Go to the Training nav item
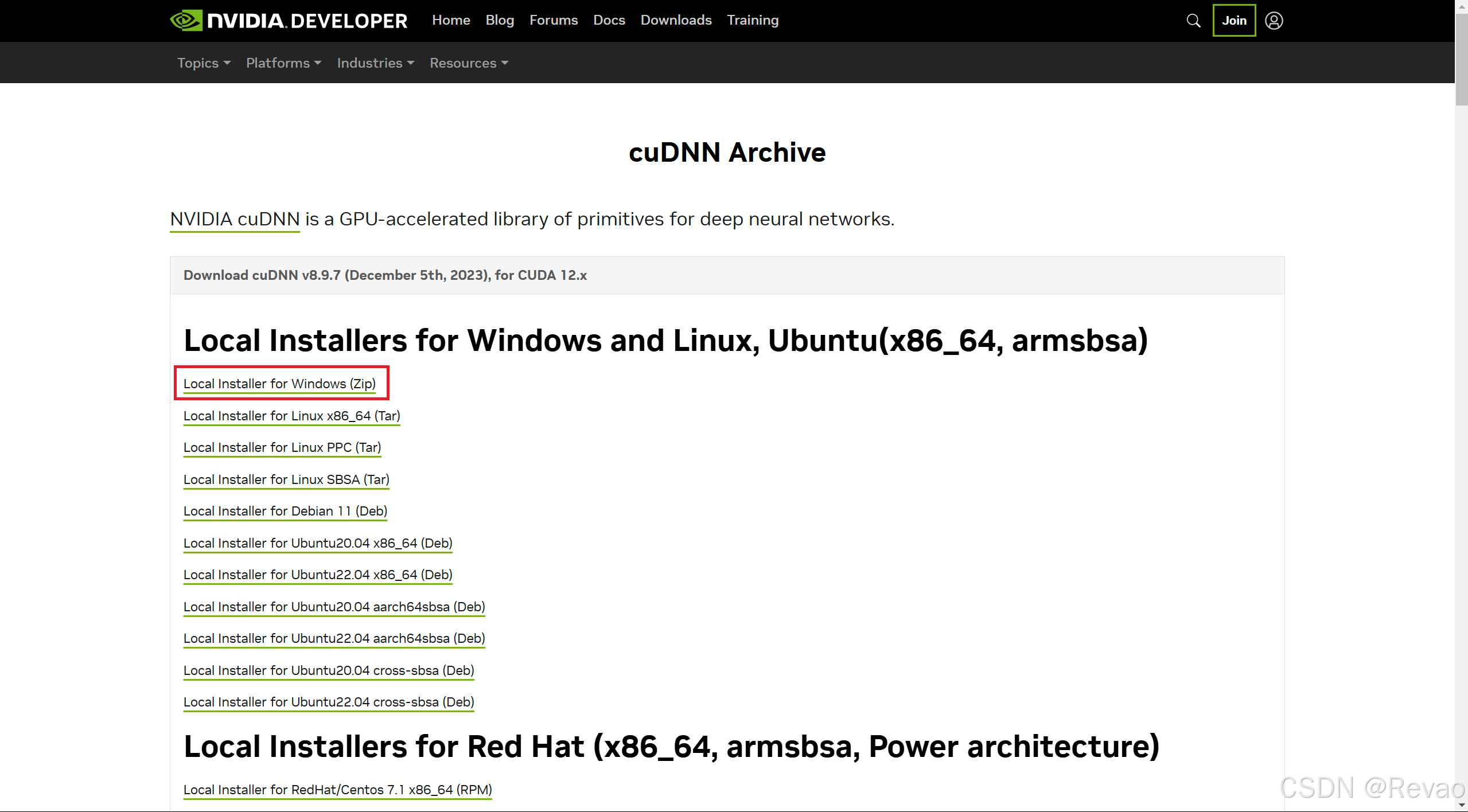Viewport: 1468px width, 812px height. pyautogui.click(x=753, y=20)
